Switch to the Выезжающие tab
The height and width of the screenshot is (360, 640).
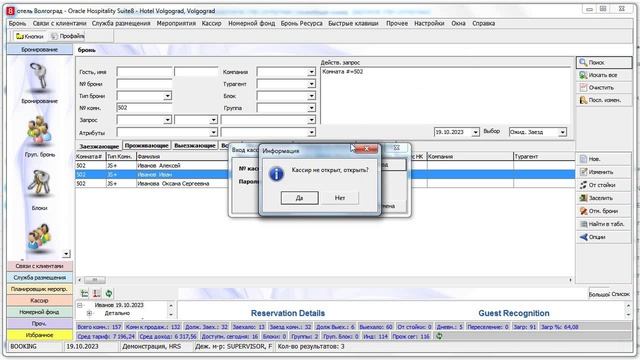click(x=195, y=146)
